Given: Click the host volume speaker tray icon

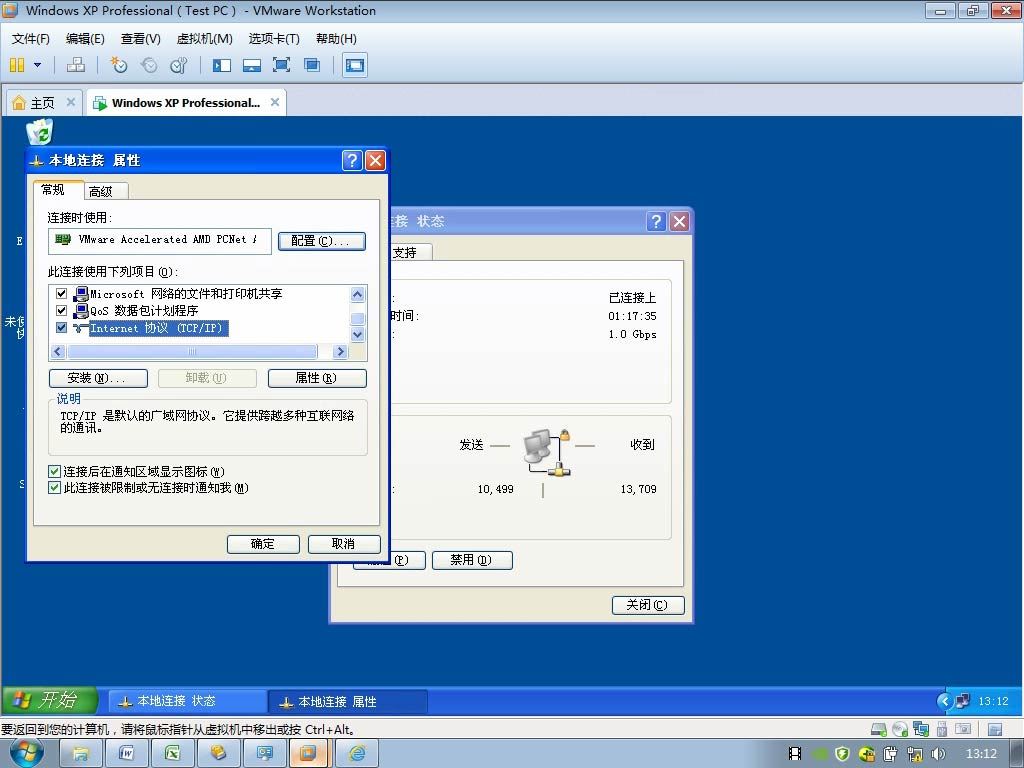Looking at the screenshot, I should point(938,754).
